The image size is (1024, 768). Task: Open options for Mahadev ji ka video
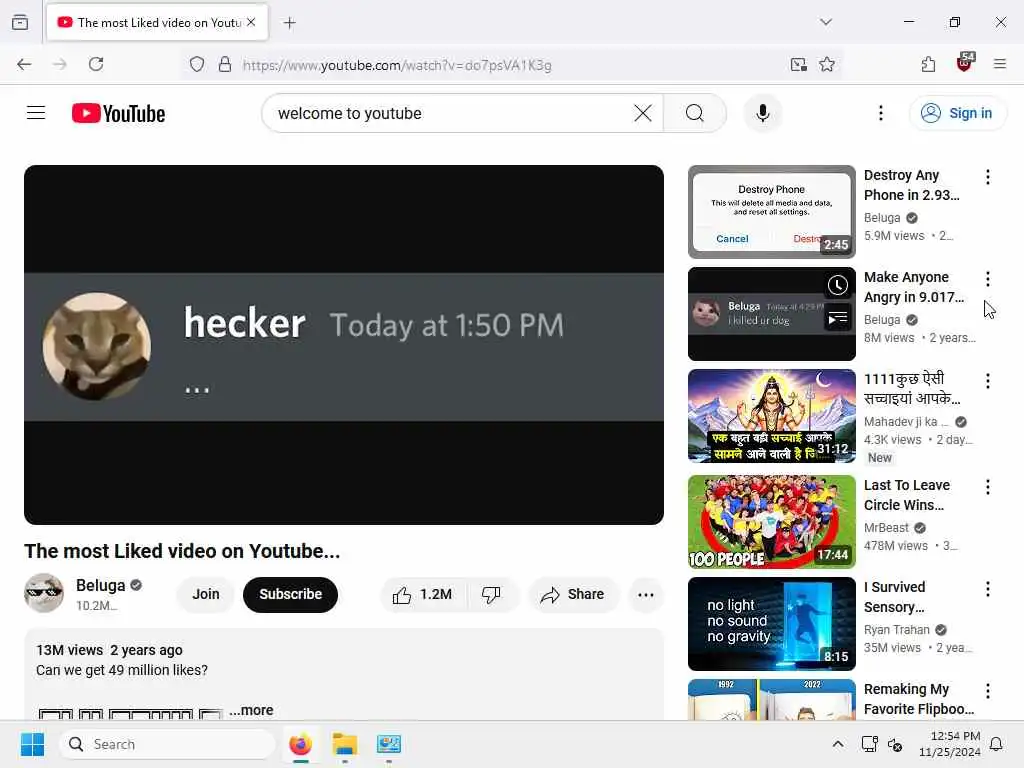pos(987,381)
